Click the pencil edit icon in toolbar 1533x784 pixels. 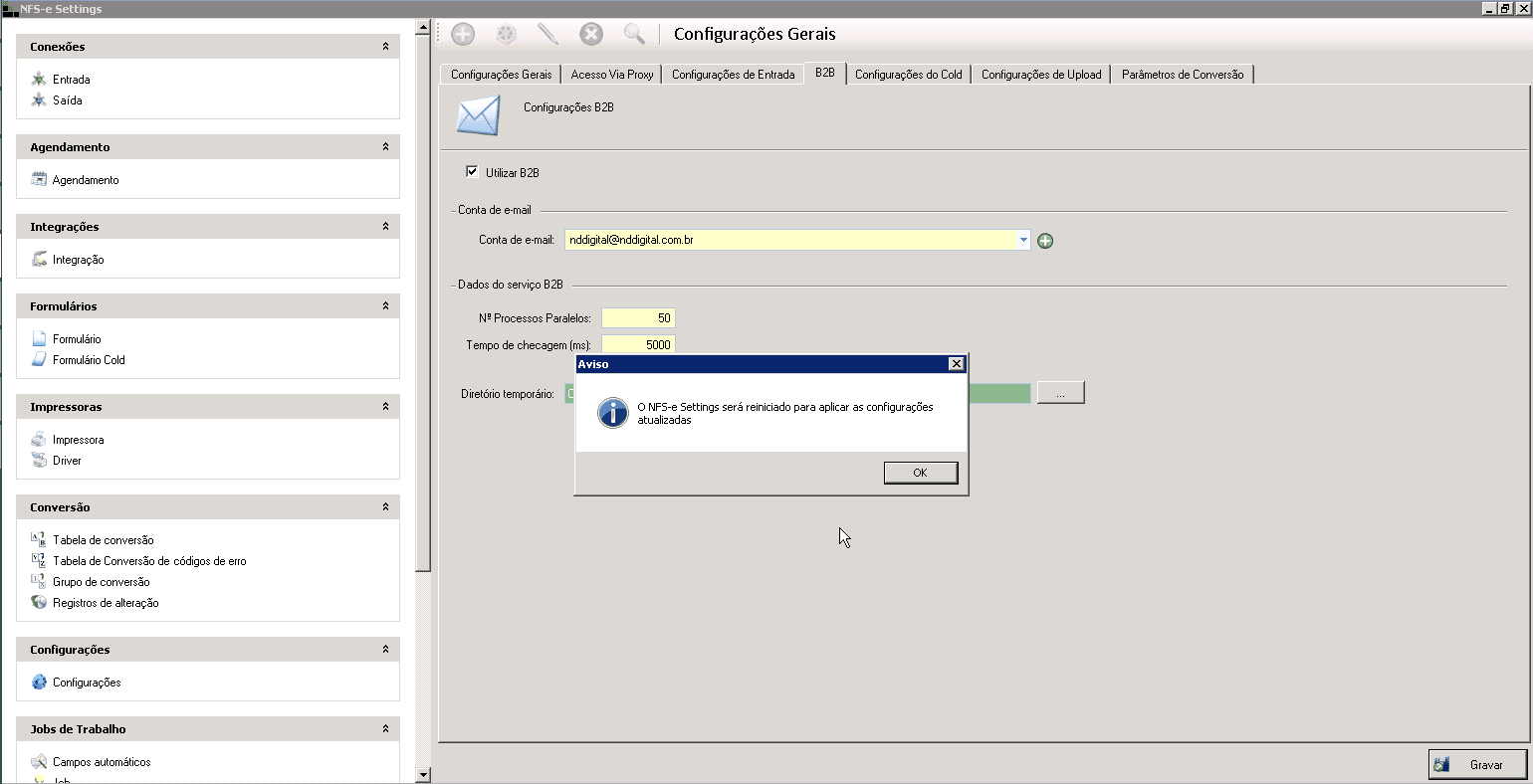pos(547,35)
